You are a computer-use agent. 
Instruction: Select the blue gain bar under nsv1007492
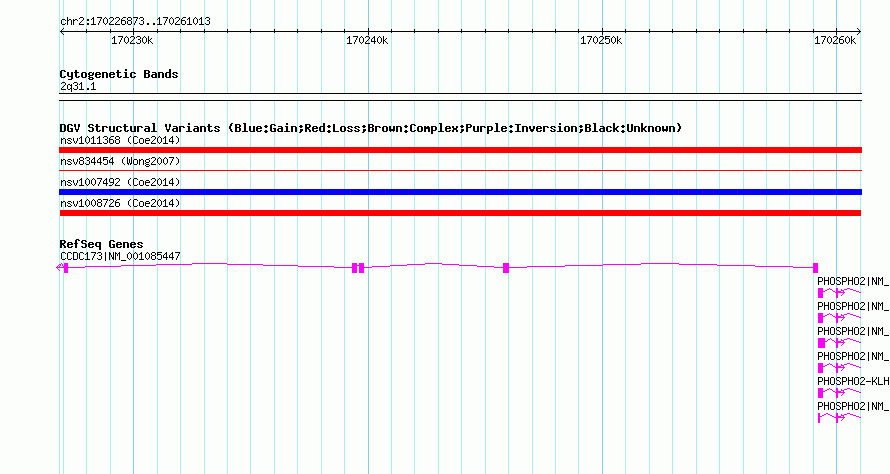[460, 192]
